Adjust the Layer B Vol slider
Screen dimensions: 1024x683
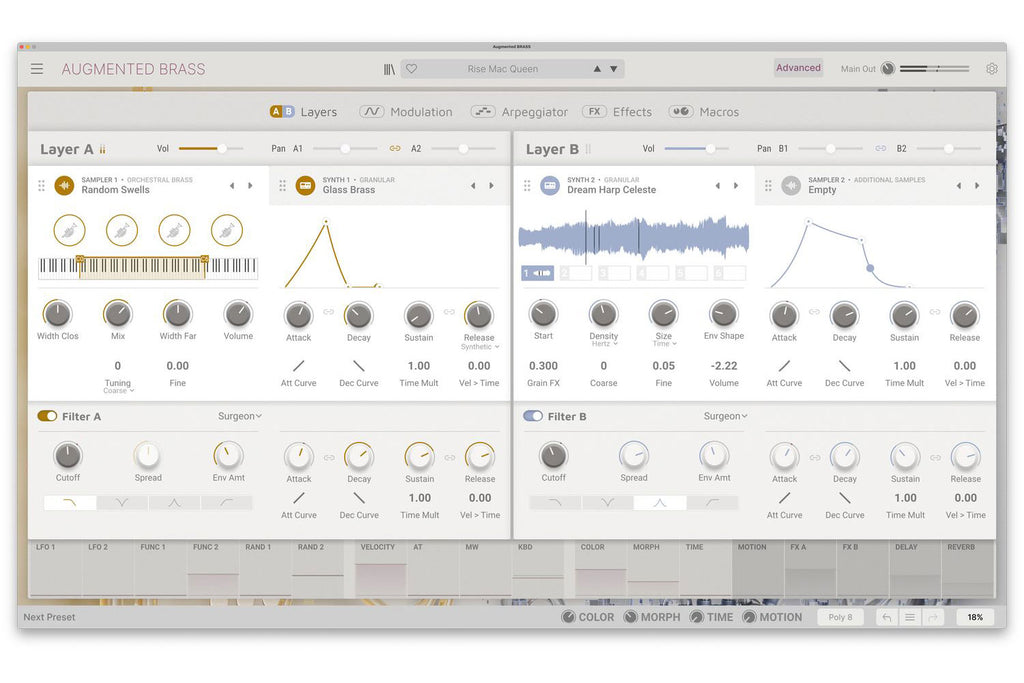697,148
